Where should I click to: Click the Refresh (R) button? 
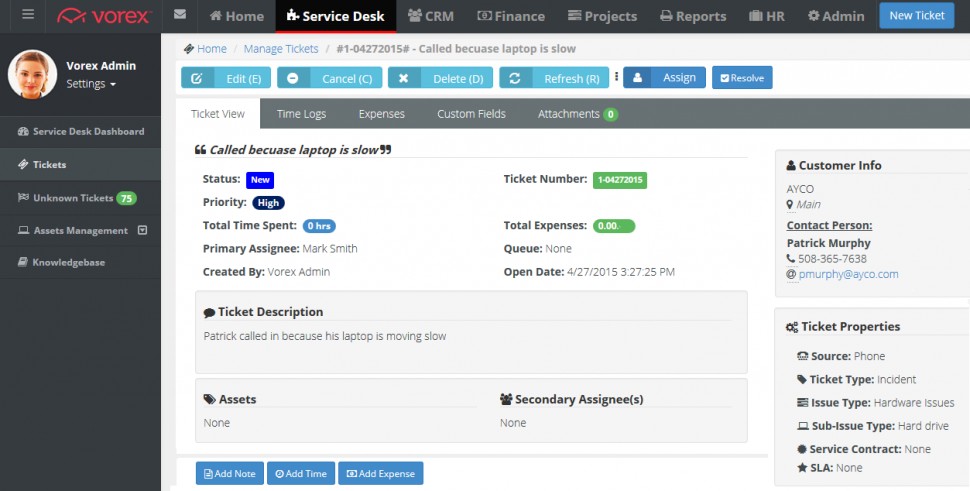554,78
